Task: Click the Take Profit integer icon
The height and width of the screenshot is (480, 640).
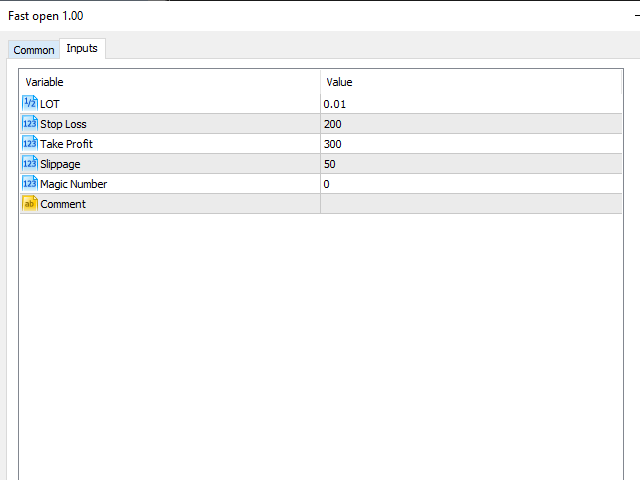Action: click(29, 143)
